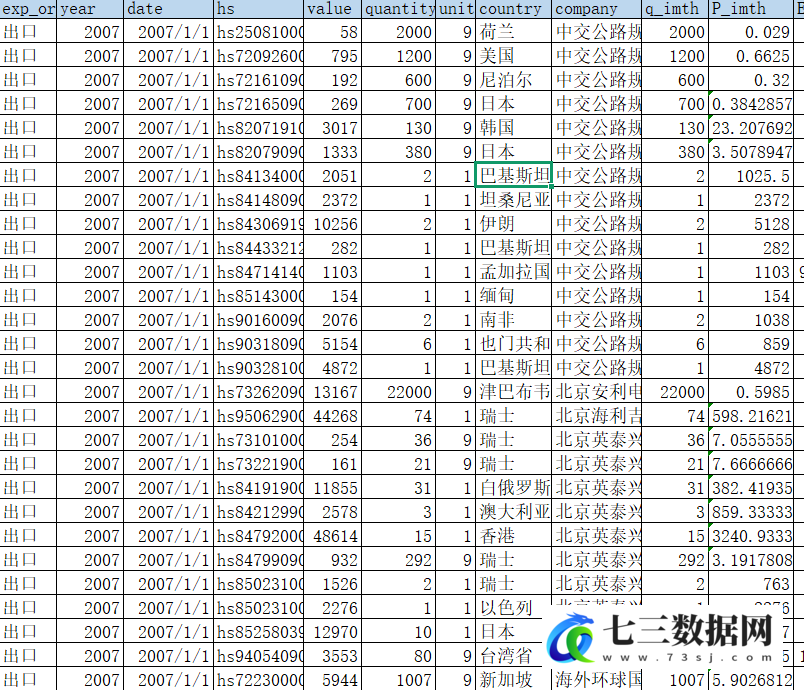
Task: Click the P_imth cell 5.9026812
Action: coord(751,680)
